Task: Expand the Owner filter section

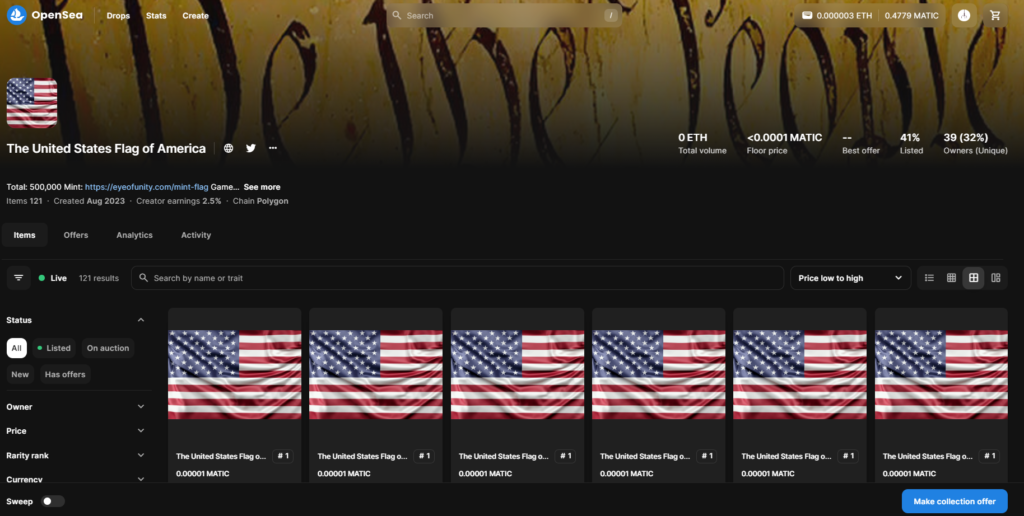Action: (76, 407)
